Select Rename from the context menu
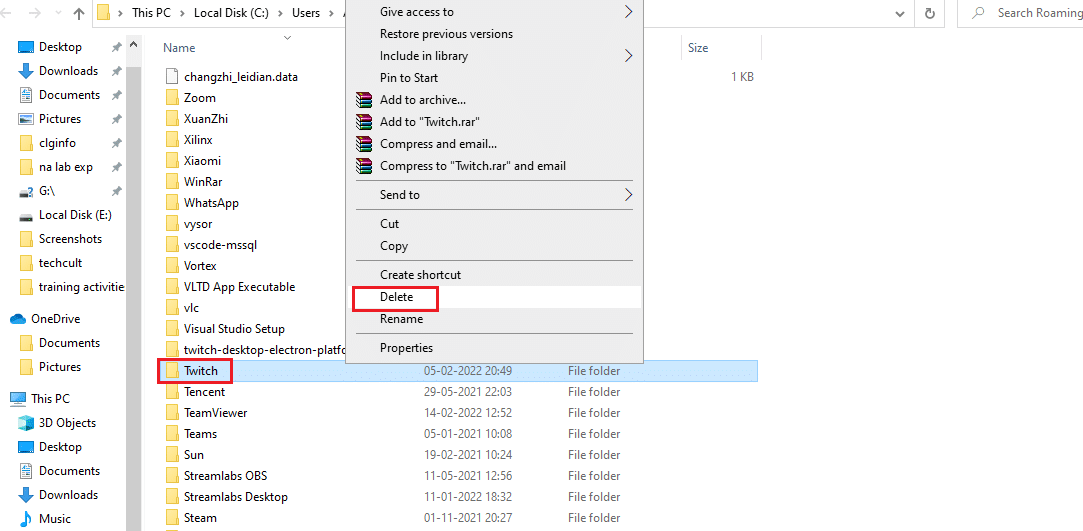The width and height of the screenshot is (1083, 531). click(x=401, y=319)
